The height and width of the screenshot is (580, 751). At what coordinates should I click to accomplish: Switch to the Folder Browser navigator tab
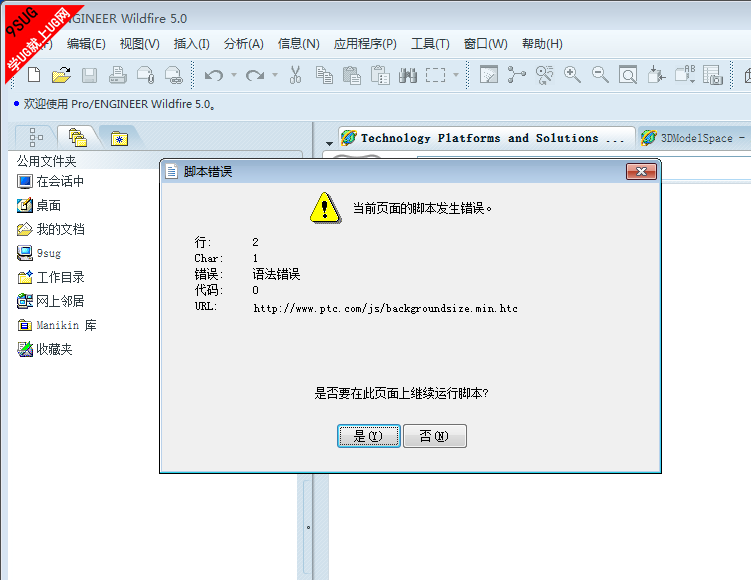(x=78, y=137)
